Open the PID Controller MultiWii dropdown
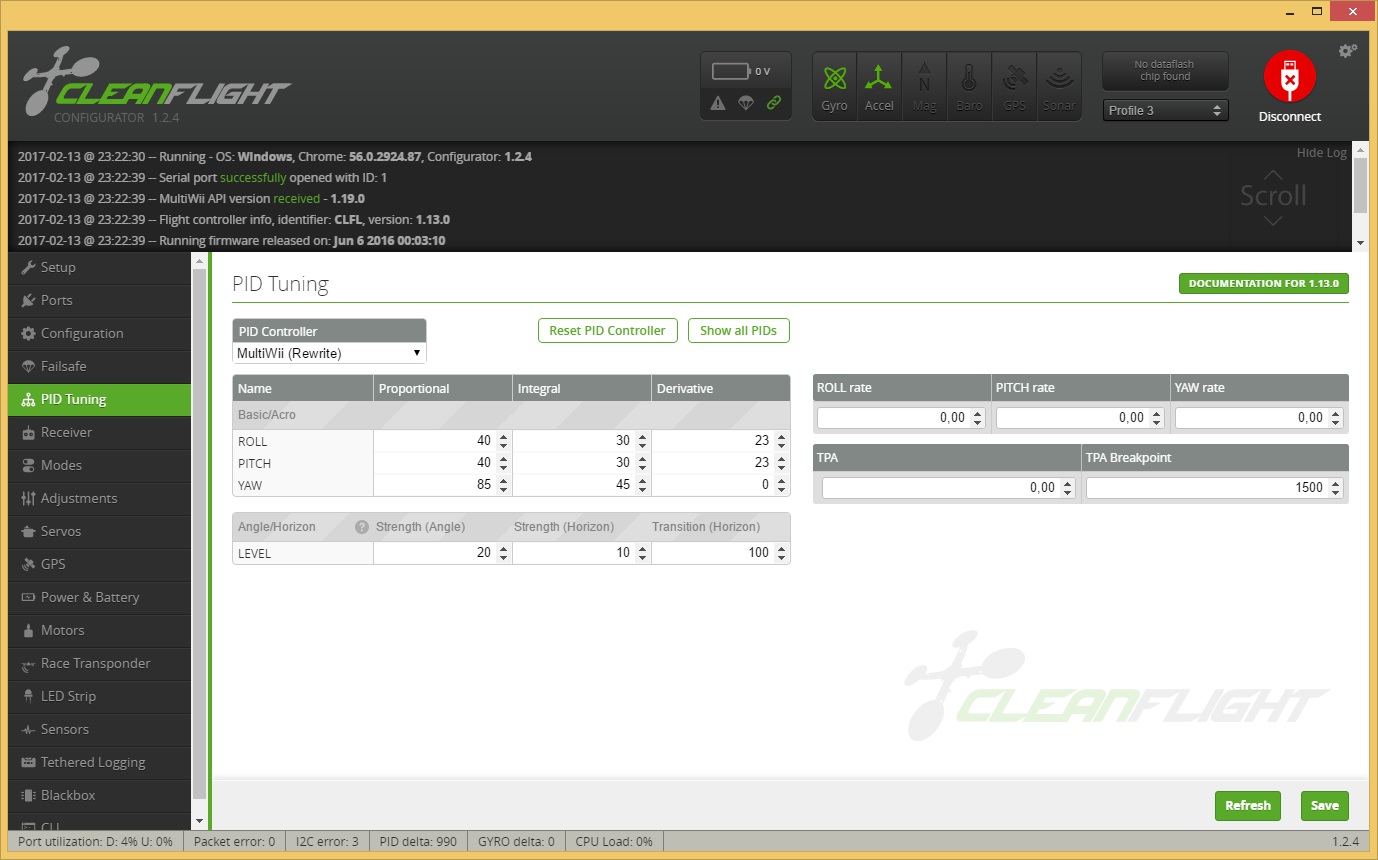Viewport: 1378px width, 860px height. [329, 354]
